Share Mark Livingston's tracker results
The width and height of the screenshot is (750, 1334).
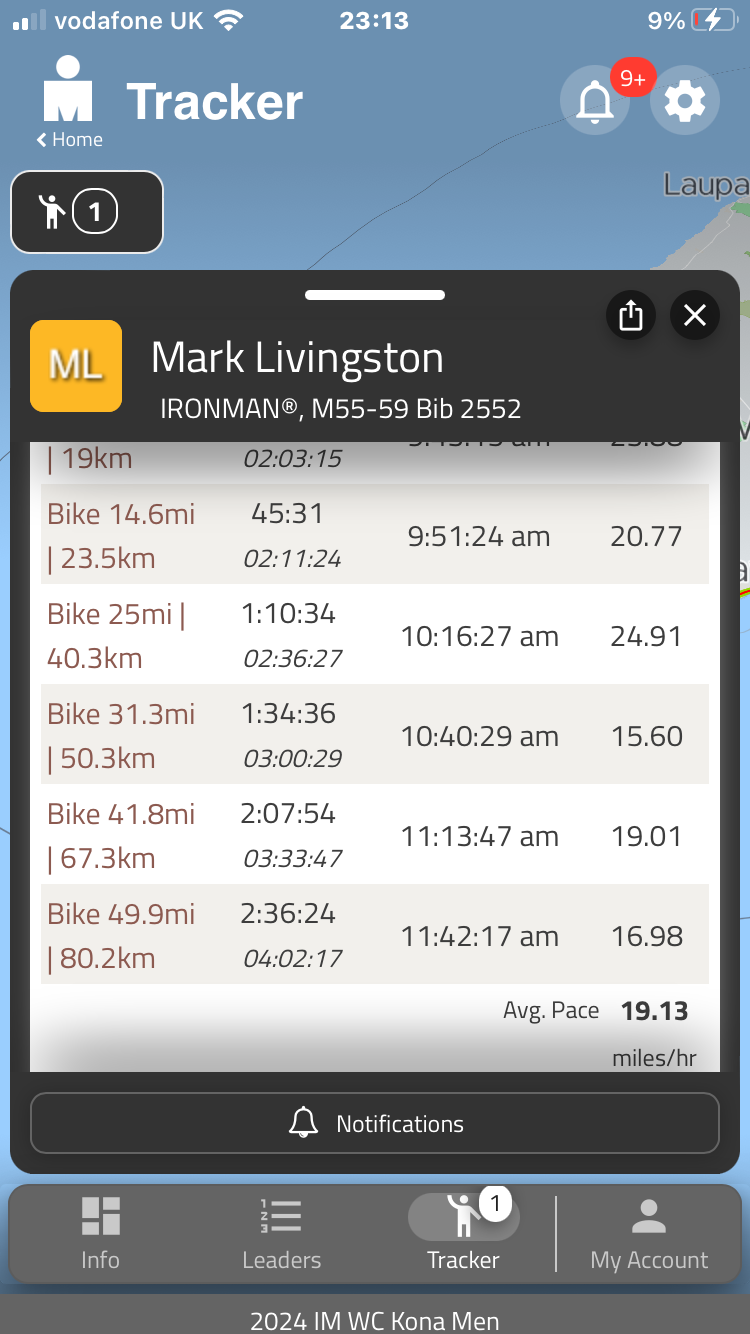(x=630, y=316)
